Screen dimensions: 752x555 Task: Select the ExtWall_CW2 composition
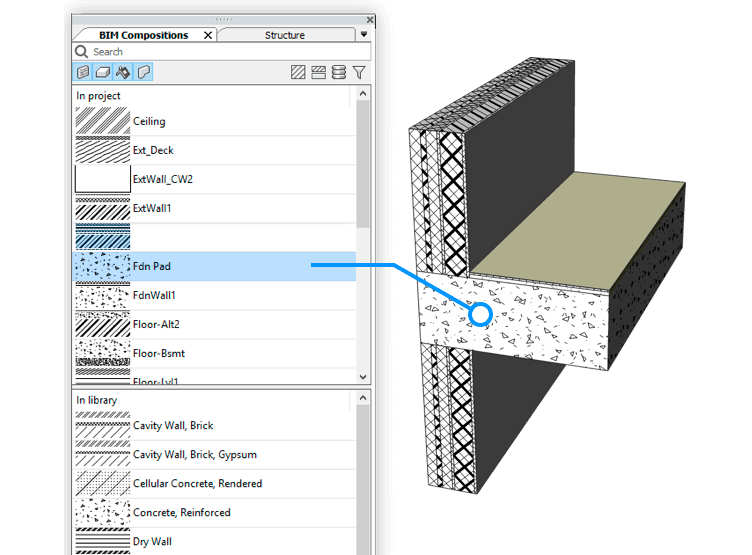click(x=214, y=179)
